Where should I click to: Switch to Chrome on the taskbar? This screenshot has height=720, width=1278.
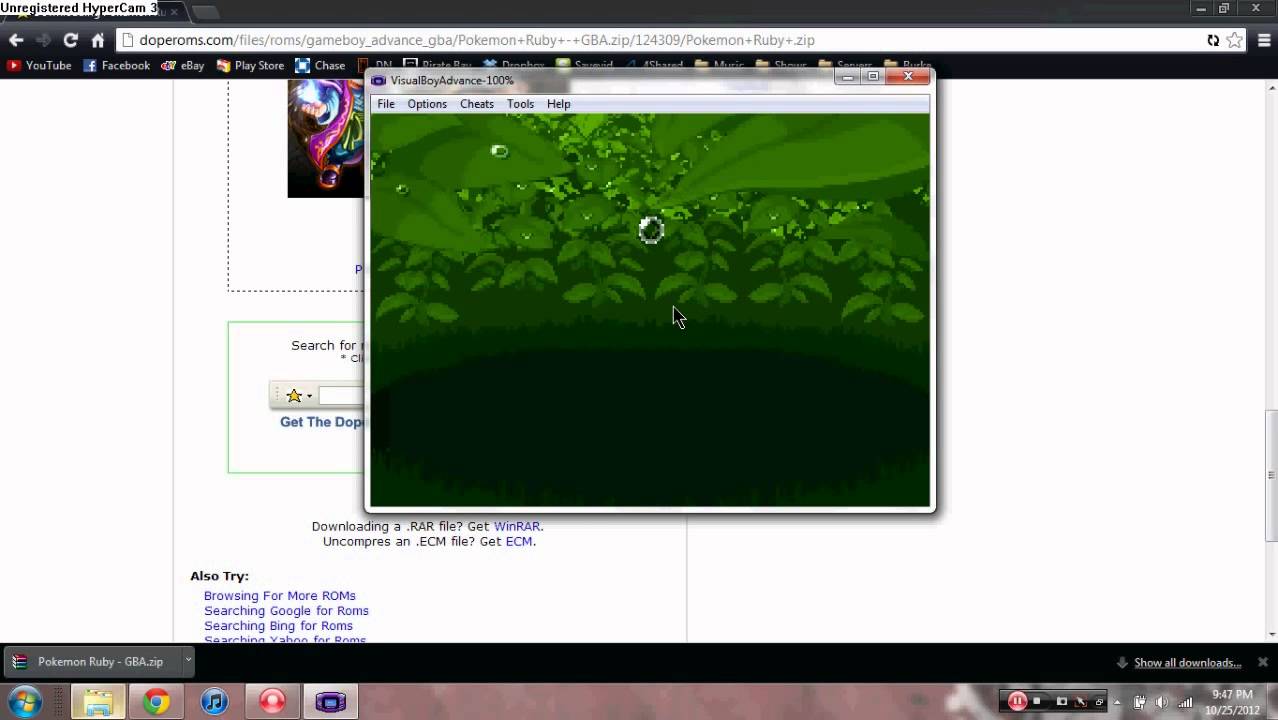(x=156, y=702)
